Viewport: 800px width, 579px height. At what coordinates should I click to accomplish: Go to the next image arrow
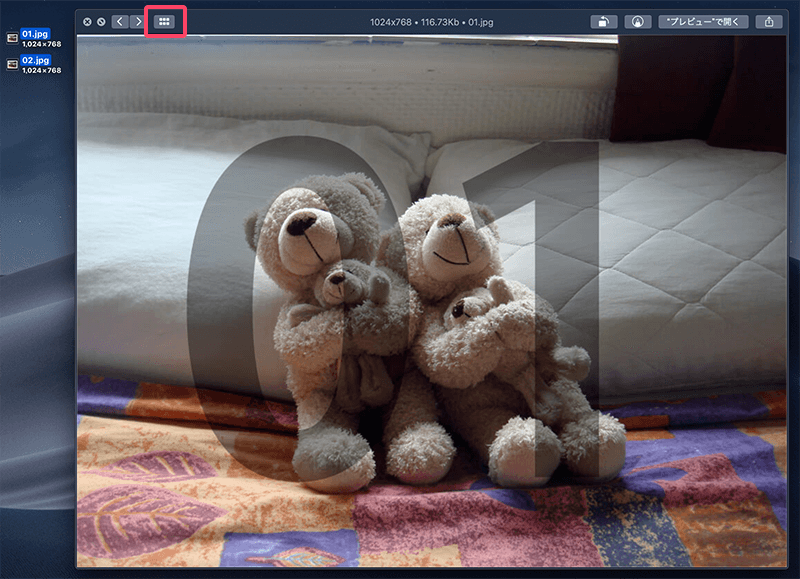(x=138, y=21)
